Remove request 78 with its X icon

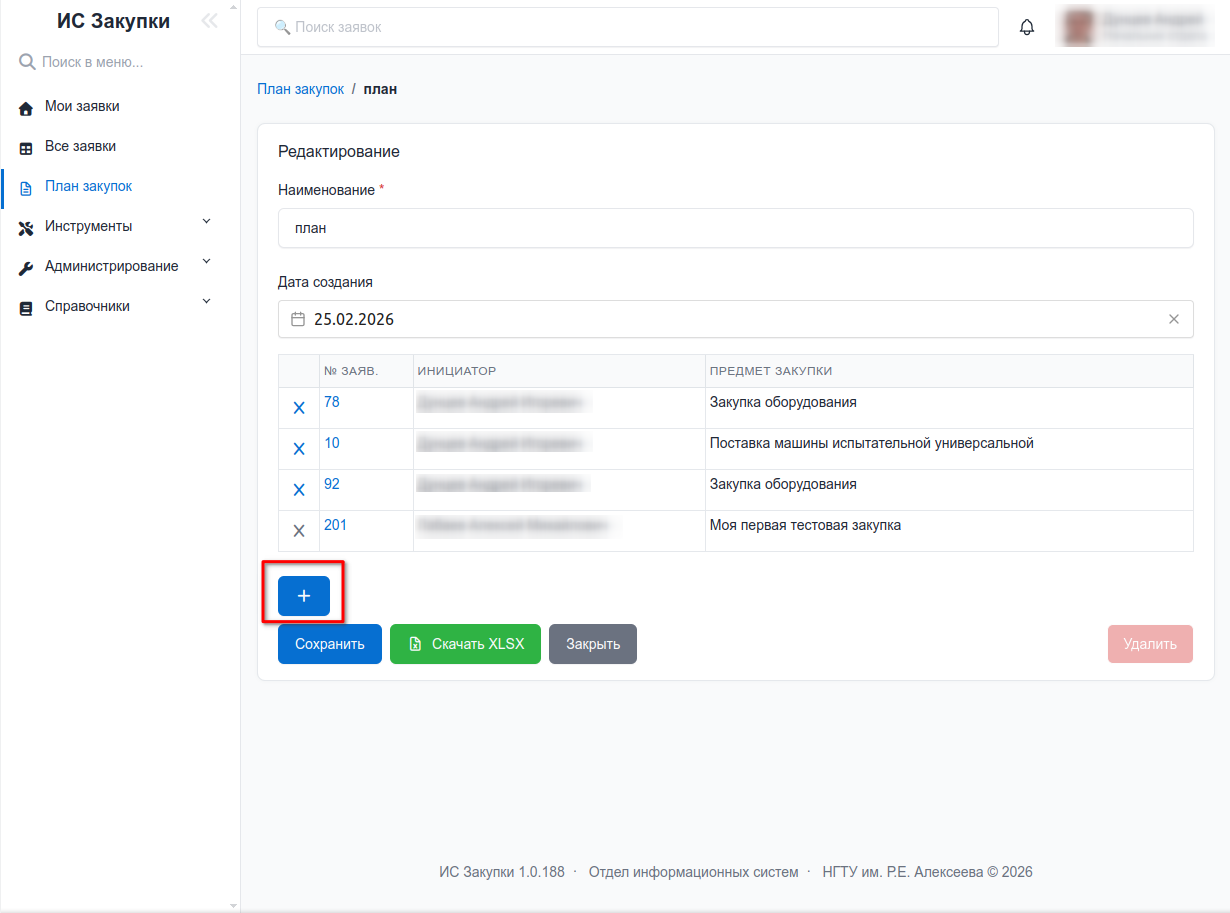[x=299, y=408]
